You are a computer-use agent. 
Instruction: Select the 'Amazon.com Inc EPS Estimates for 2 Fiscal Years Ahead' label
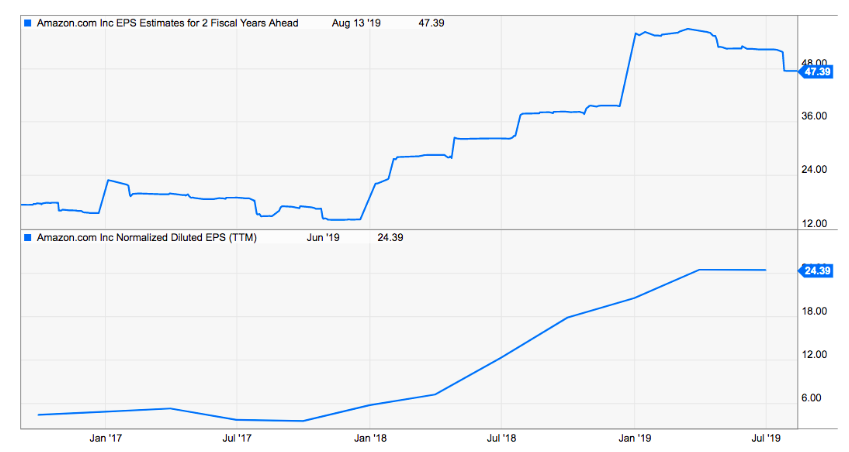pos(167,23)
